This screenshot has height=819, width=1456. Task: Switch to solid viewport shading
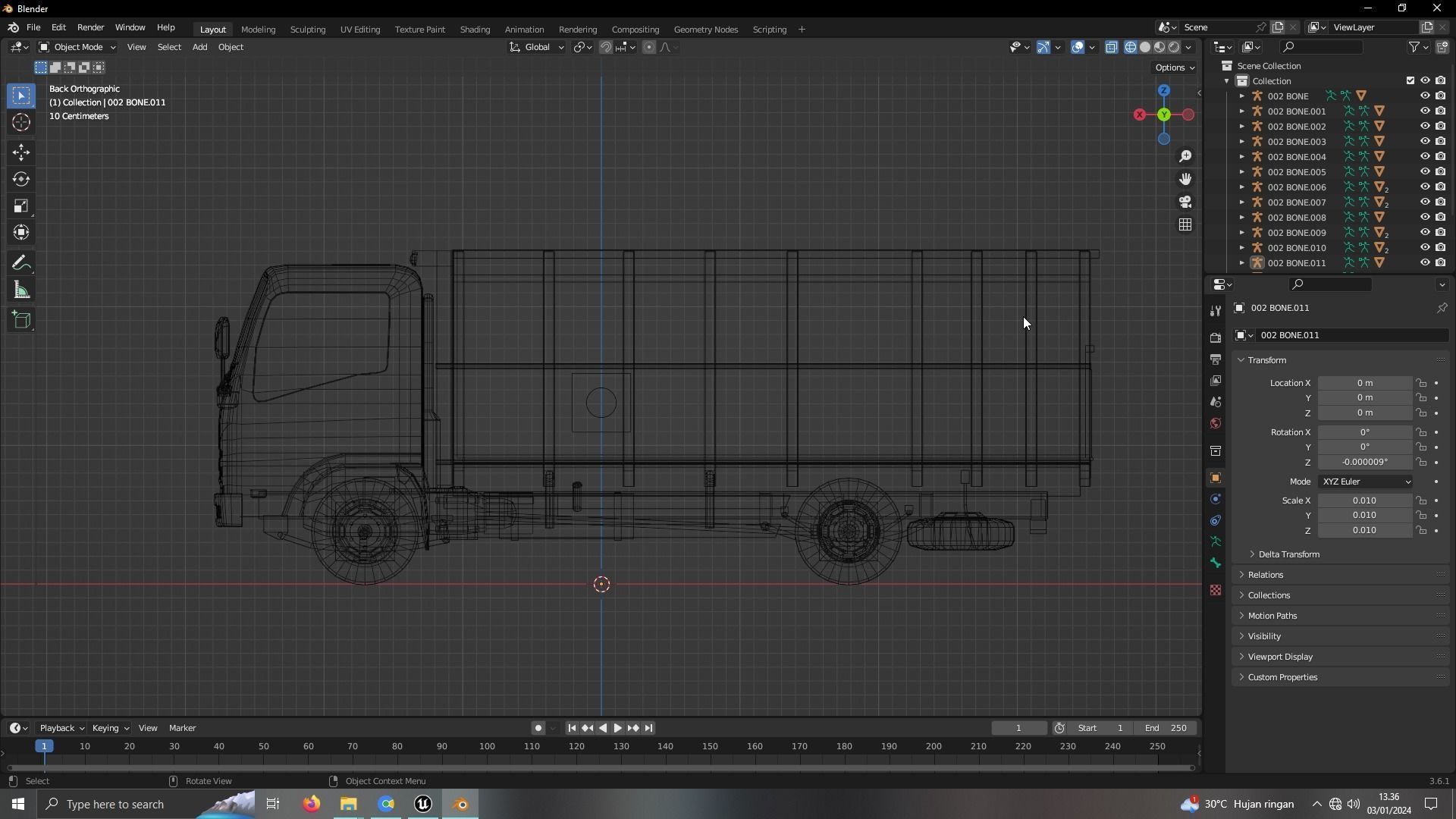pyautogui.click(x=1145, y=47)
